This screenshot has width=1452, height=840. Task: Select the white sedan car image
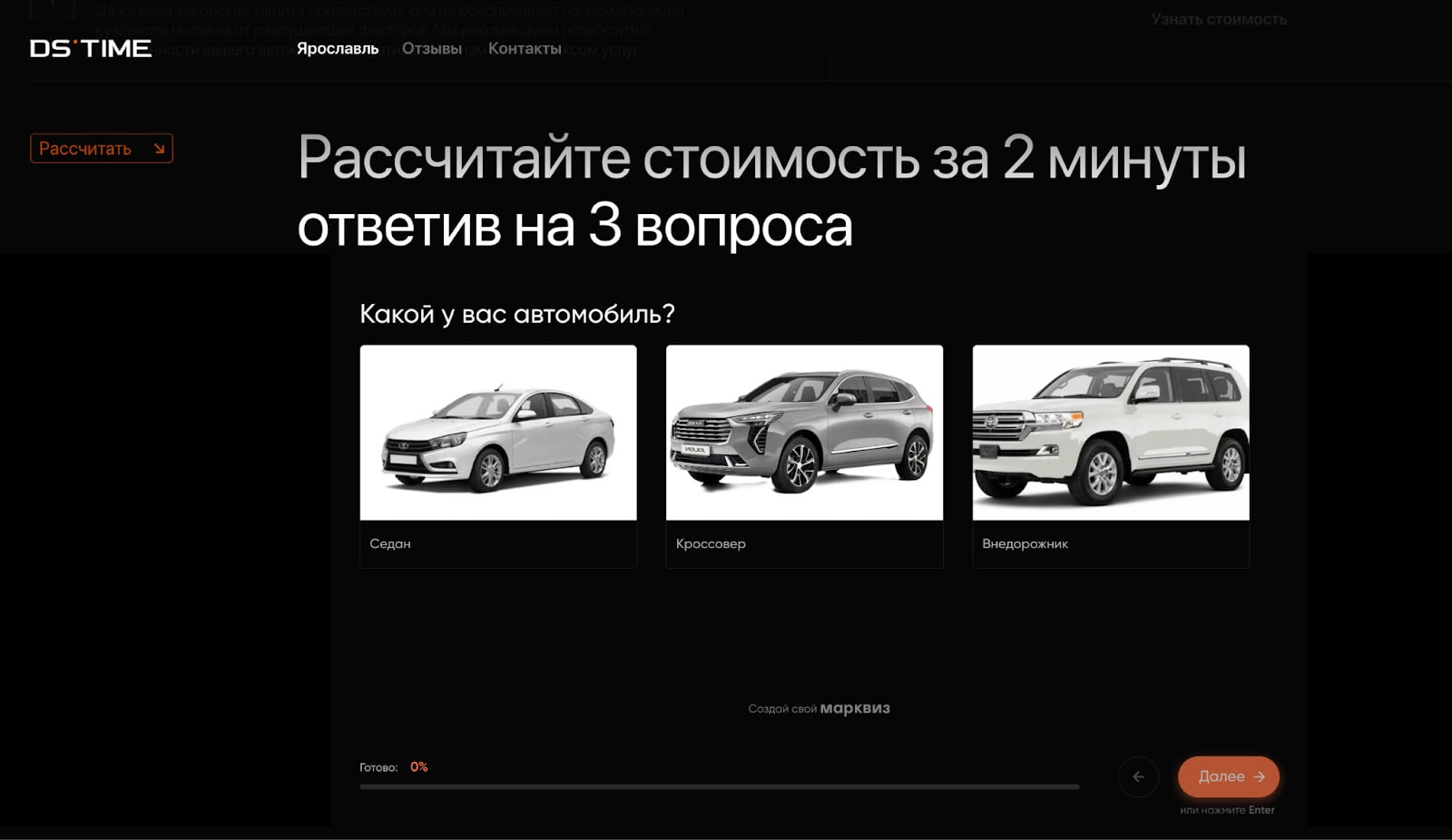pyautogui.click(x=498, y=433)
